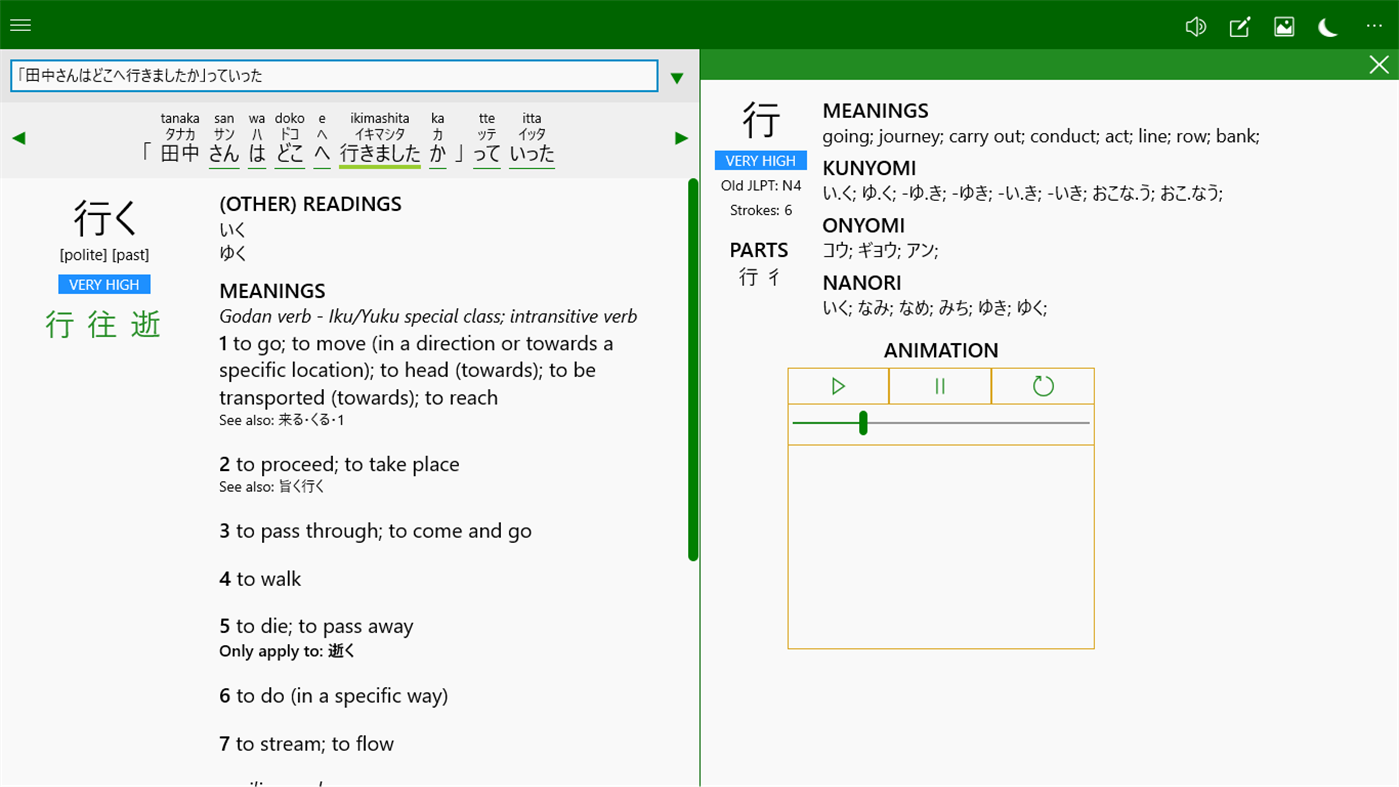The image size is (1399, 787).
Task: Toggle dark mode with the moon icon
Action: [x=1327, y=27]
